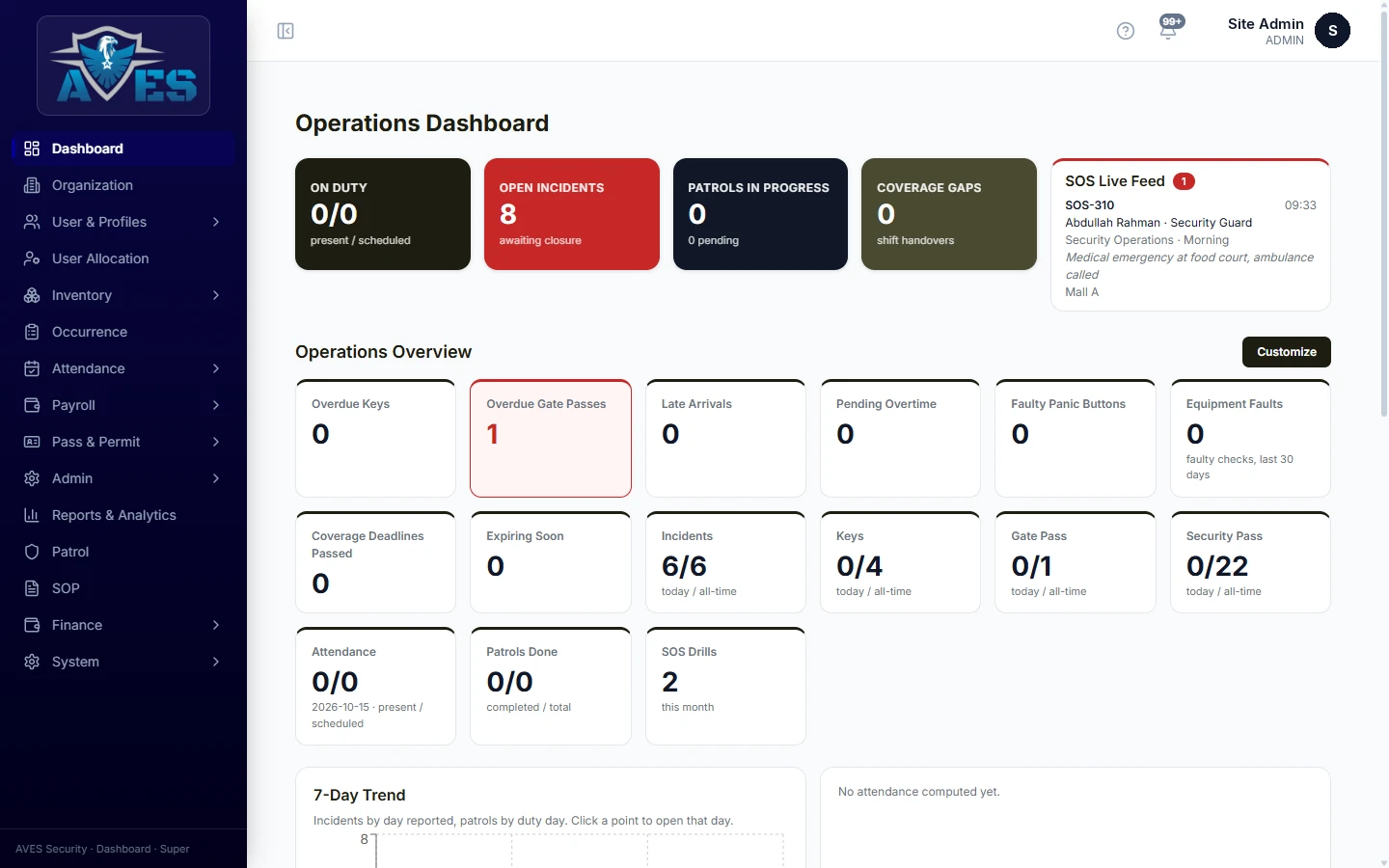Screen dimensions: 1389x868
Task: Open the Open Incidents red card
Action: [571, 214]
